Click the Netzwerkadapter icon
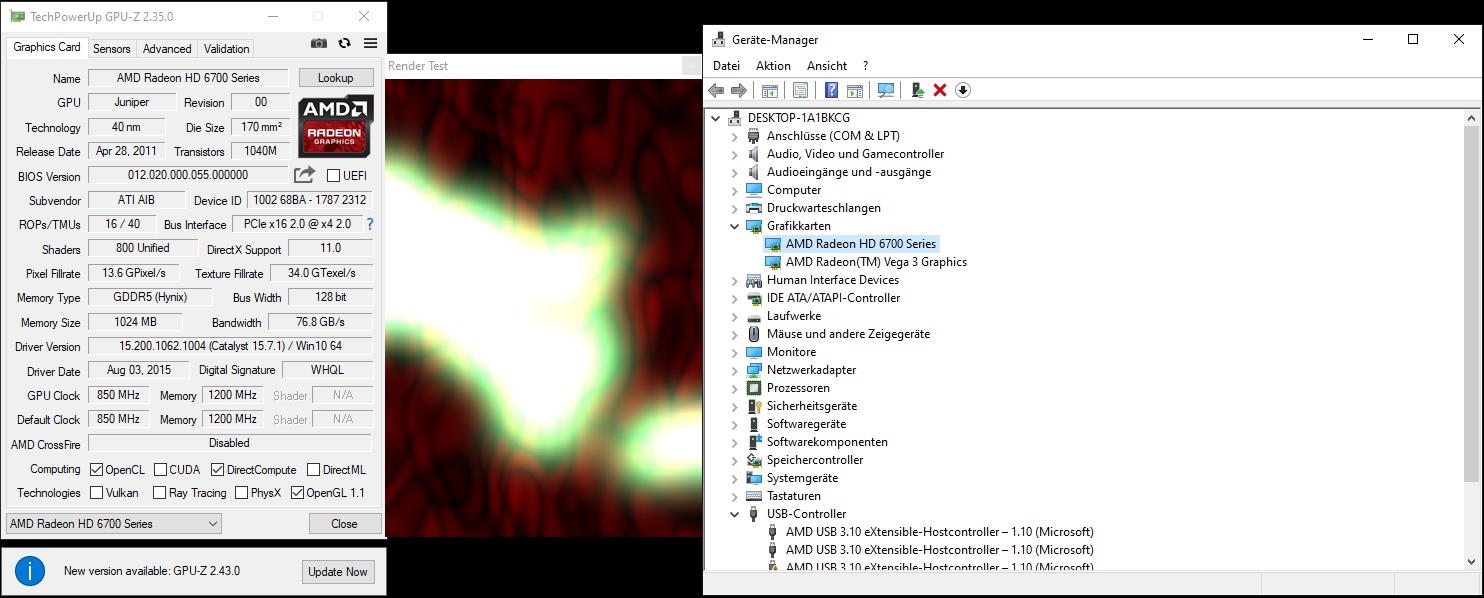The height and width of the screenshot is (598, 1484). [x=754, y=370]
